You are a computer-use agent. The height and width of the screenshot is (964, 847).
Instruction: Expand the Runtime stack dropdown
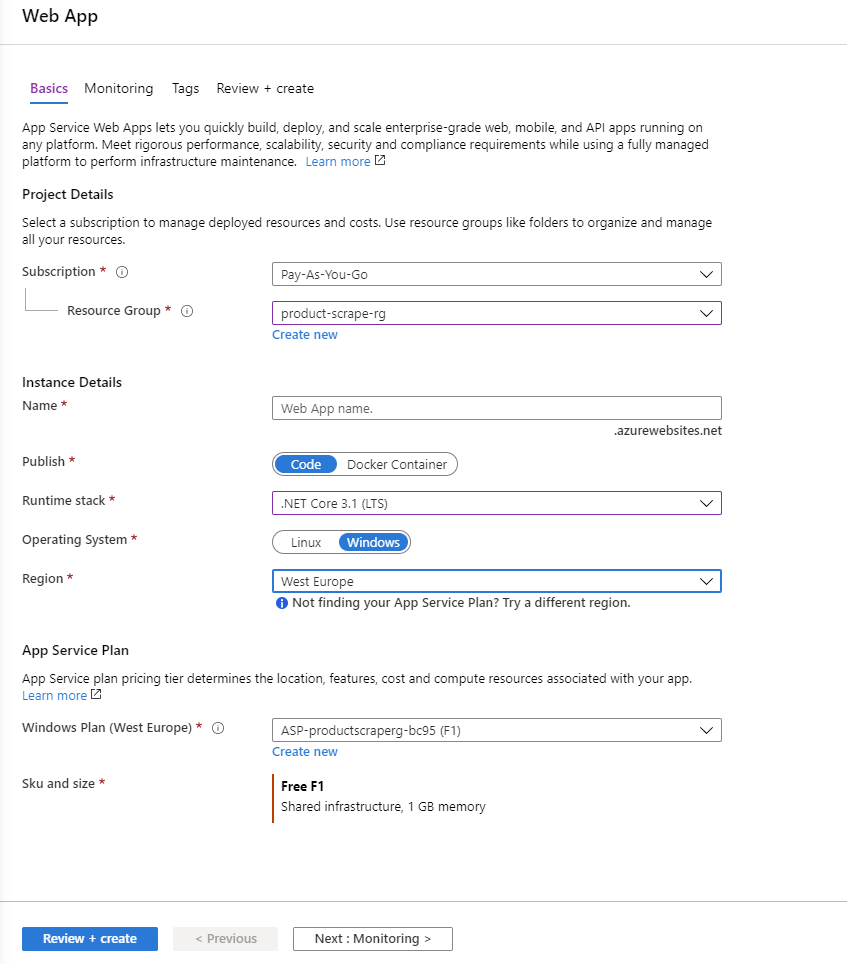[497, 503]
